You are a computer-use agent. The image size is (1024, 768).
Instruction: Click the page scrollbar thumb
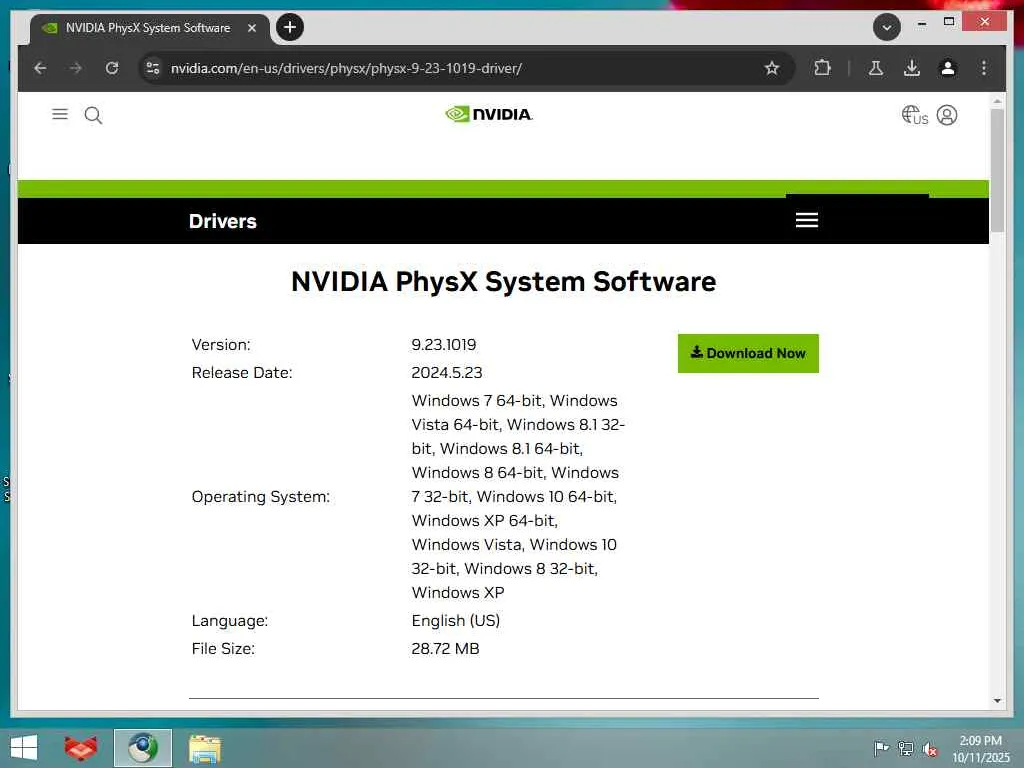997,170
